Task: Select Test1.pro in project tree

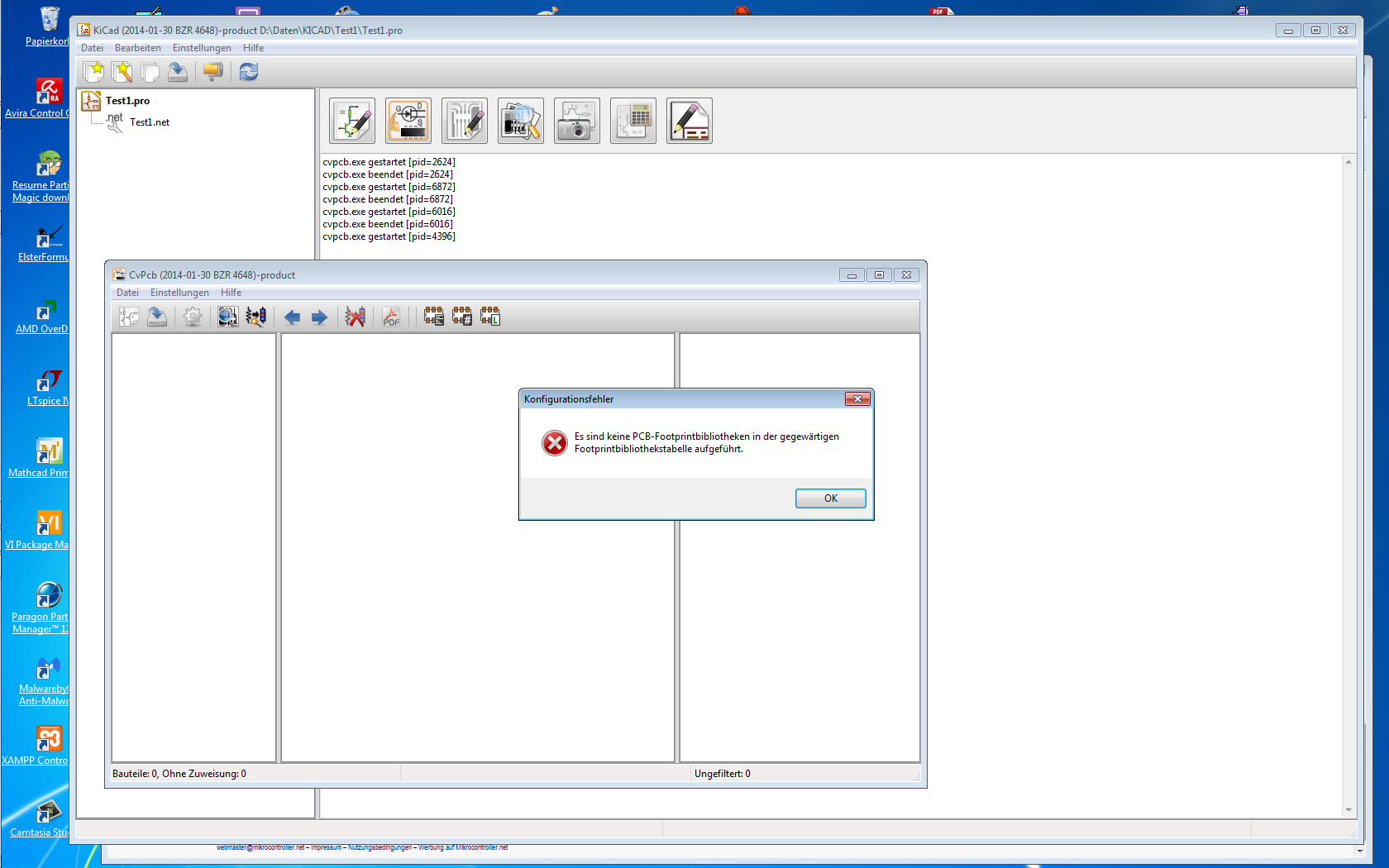Action: click(x=127, y=101)
